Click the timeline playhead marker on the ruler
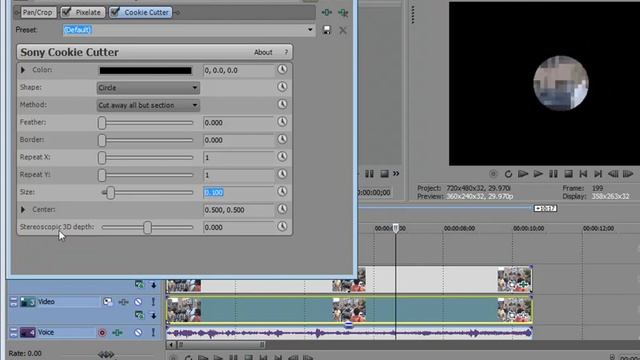 click(396, 228)
